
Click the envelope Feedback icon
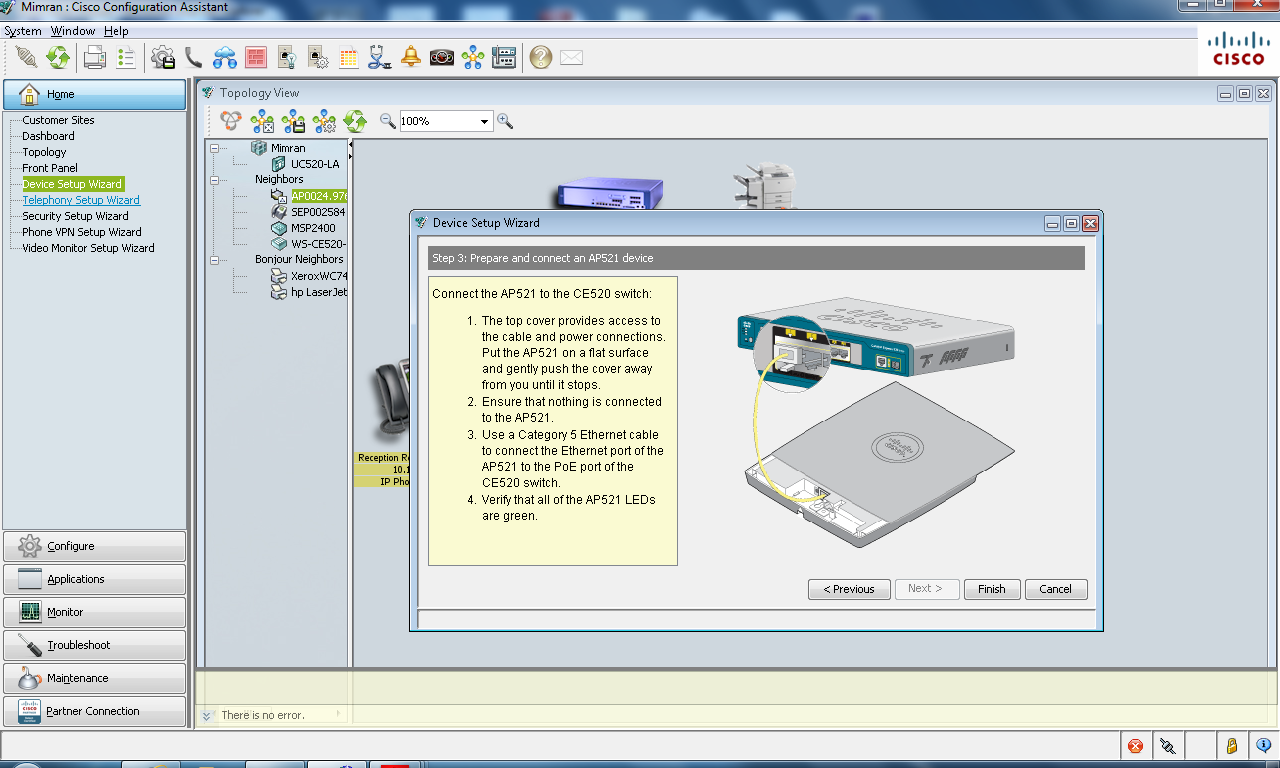(x=571, y=57)
